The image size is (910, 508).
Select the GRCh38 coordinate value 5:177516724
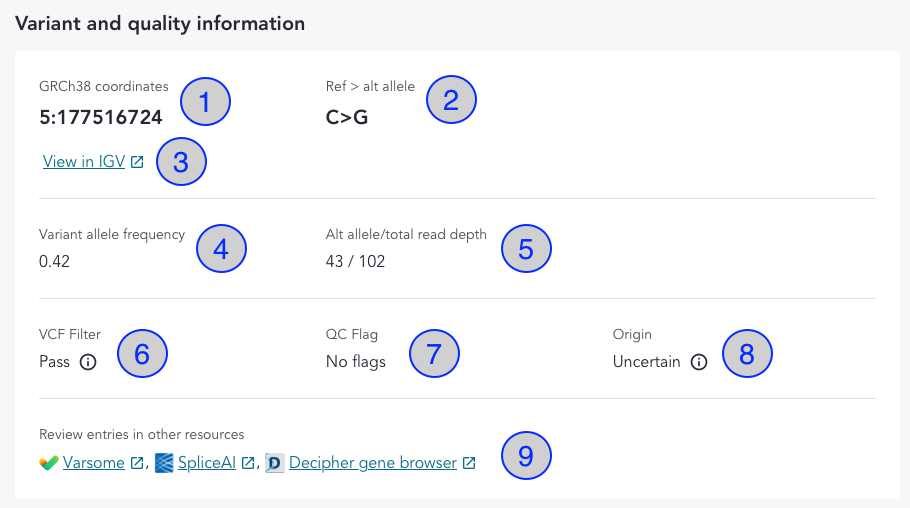pyautogui.click(x=101, y=118)
